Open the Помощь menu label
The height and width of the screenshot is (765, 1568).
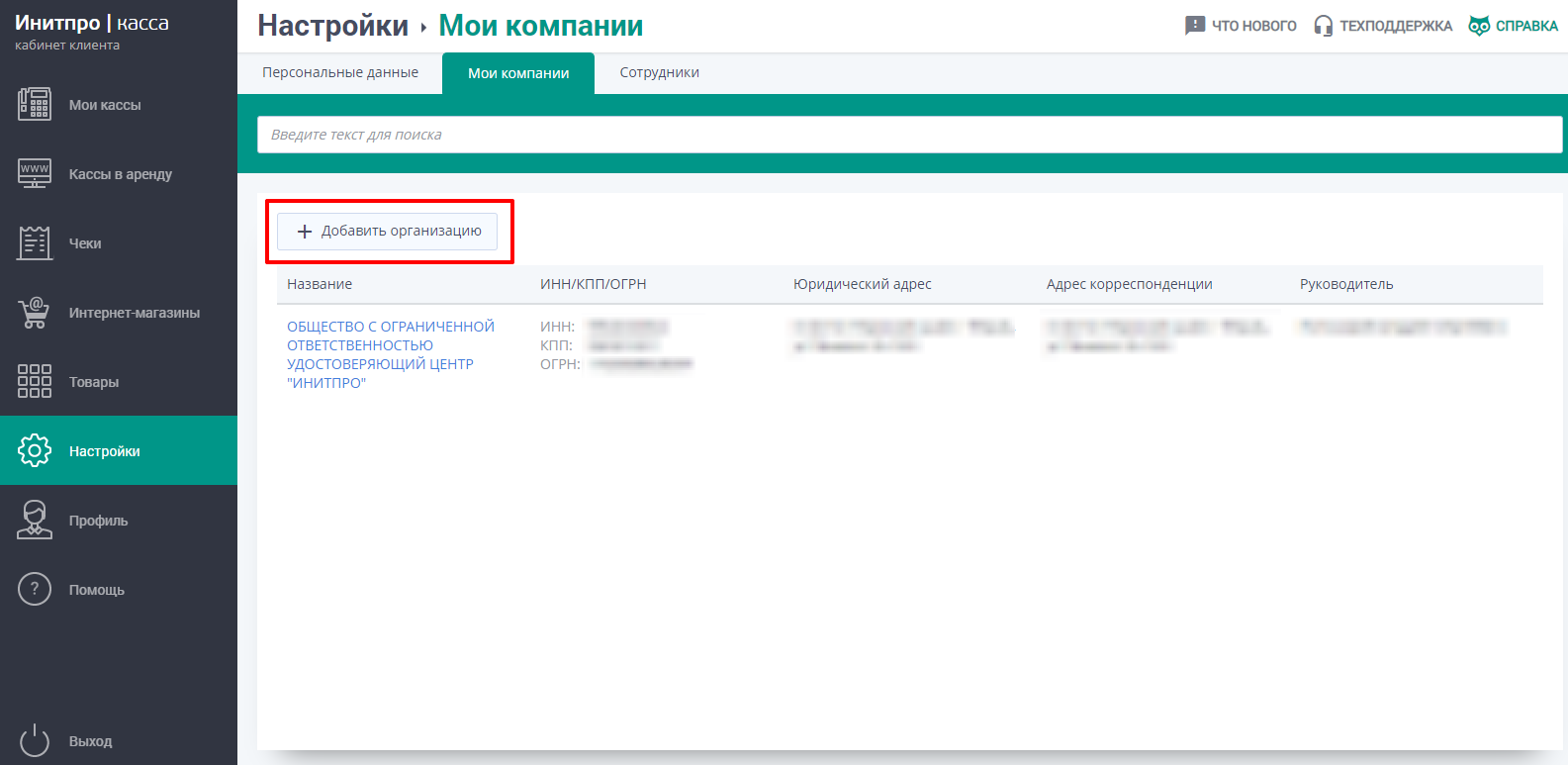(x=97, y=590)
